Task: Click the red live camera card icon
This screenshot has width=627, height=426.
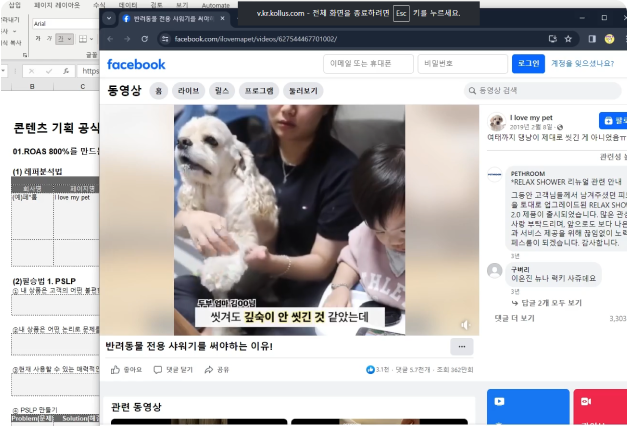Action: [x=586, y=401]
